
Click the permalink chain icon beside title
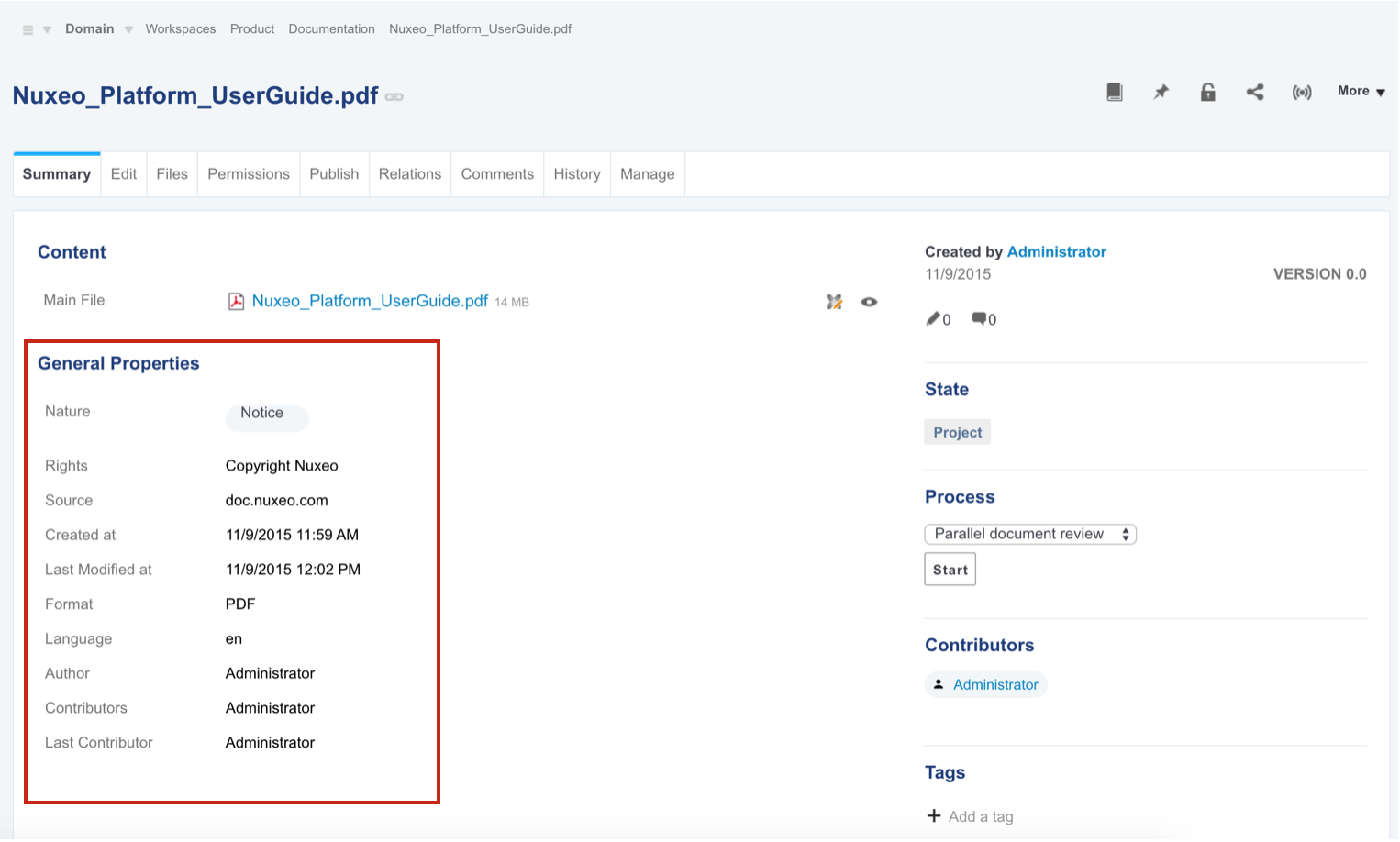point(394,97)
